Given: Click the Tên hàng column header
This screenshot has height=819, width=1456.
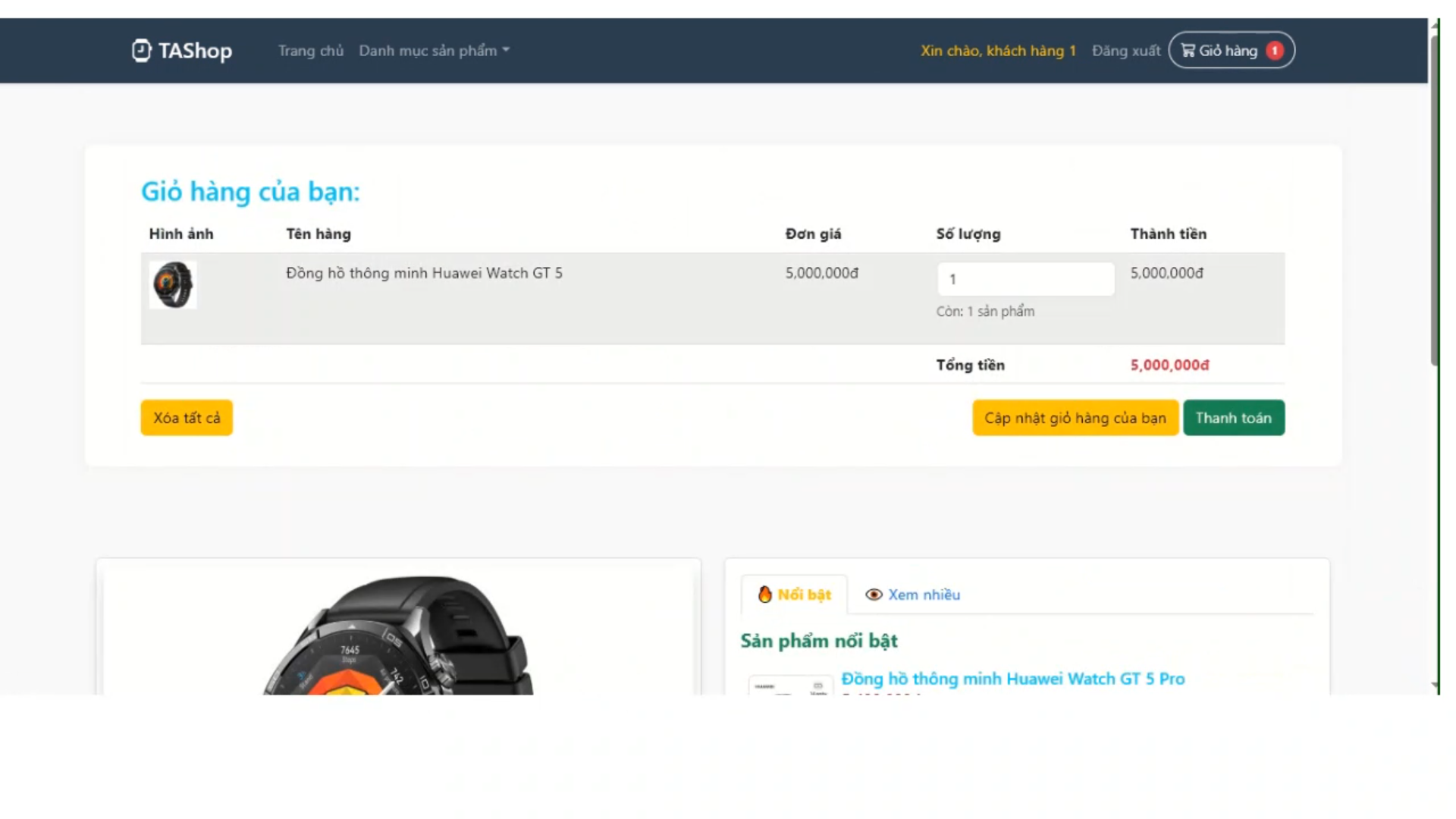Looking at the screenshot, I should [x=318, y=234].
